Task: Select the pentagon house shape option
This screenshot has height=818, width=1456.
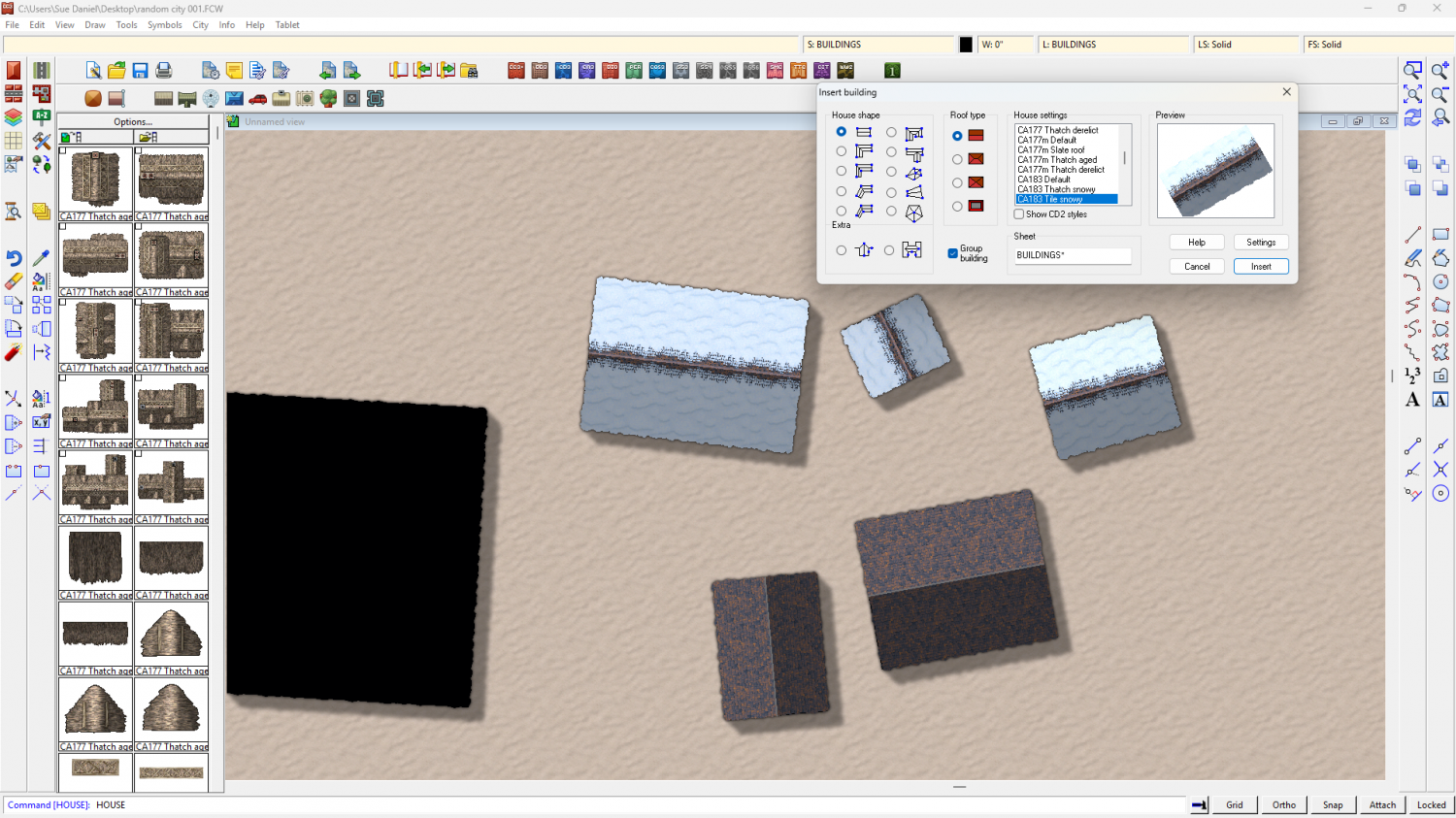Action: click(x=891, y=212)
